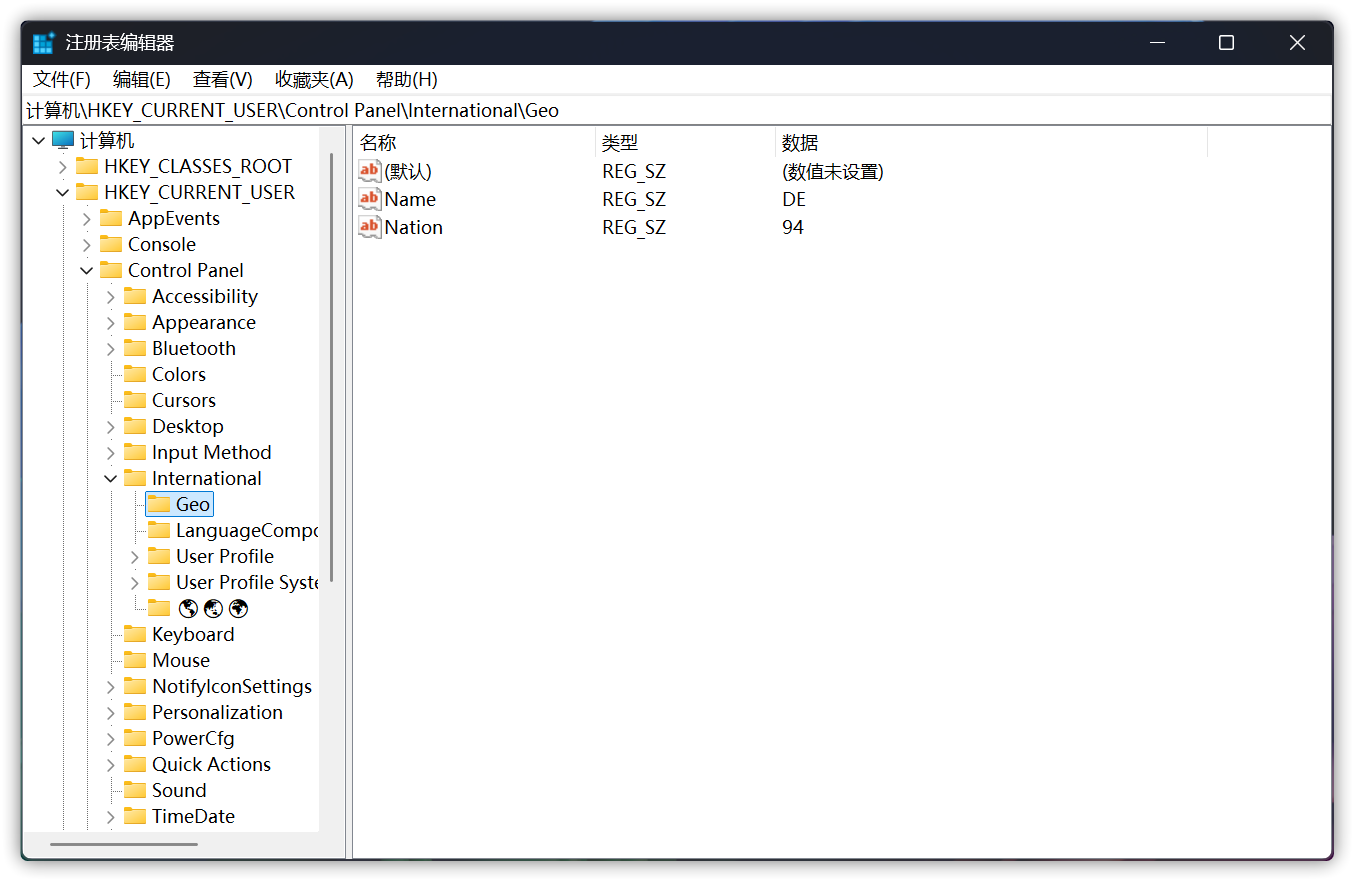1354x881 pixels.
Task: Select the Keyboard key in tree
Action: click(x=193, y=634)
